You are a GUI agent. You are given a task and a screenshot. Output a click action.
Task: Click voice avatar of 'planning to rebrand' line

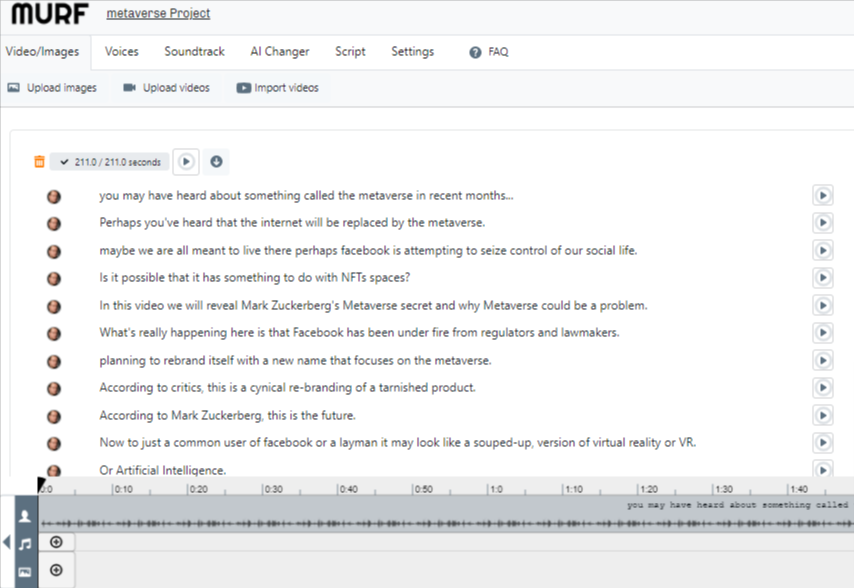(53, 362)
